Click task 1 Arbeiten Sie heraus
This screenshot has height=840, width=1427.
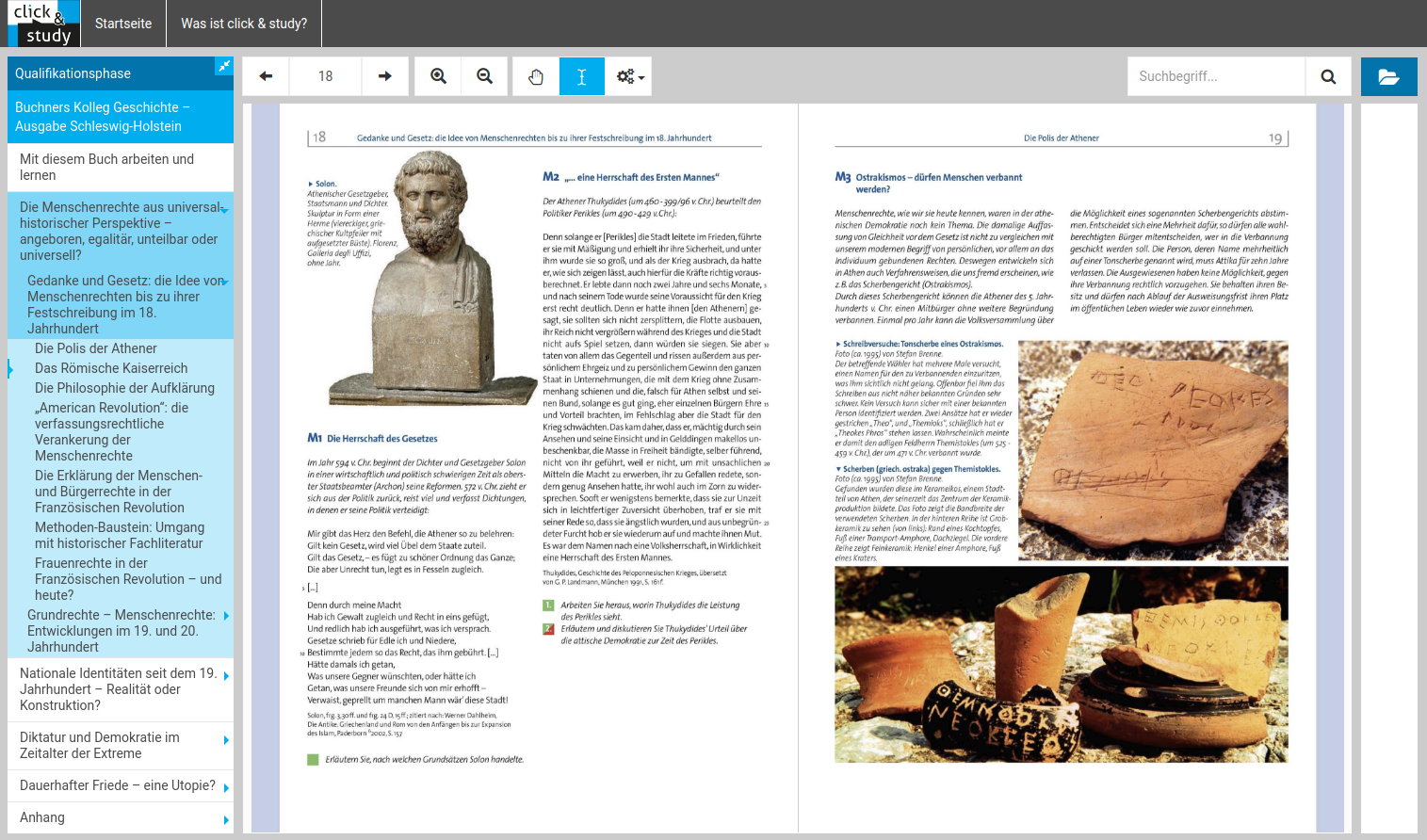(641, 611)
